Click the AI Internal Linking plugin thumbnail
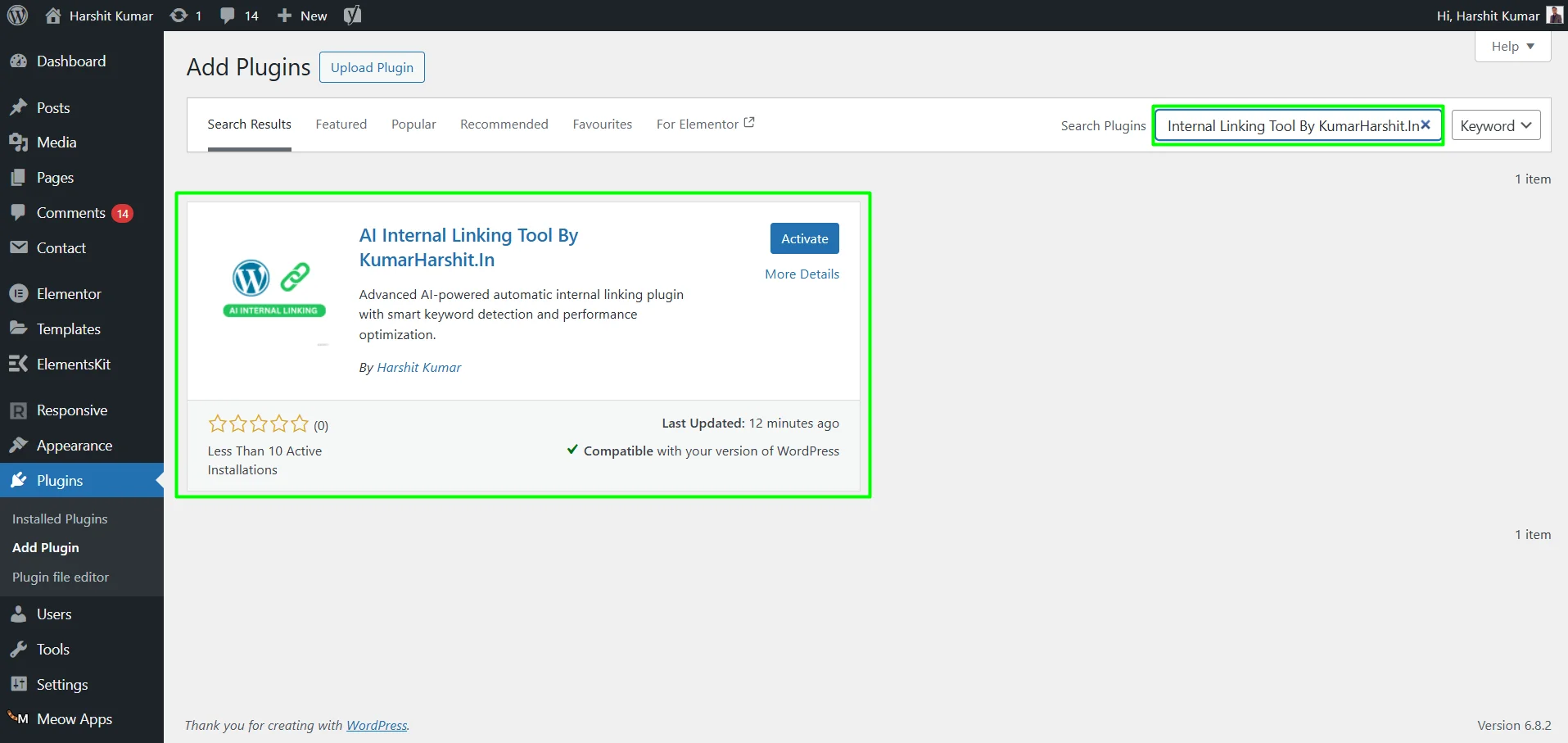This screenshot has width=1568, height=743. (x=274, y=288)
